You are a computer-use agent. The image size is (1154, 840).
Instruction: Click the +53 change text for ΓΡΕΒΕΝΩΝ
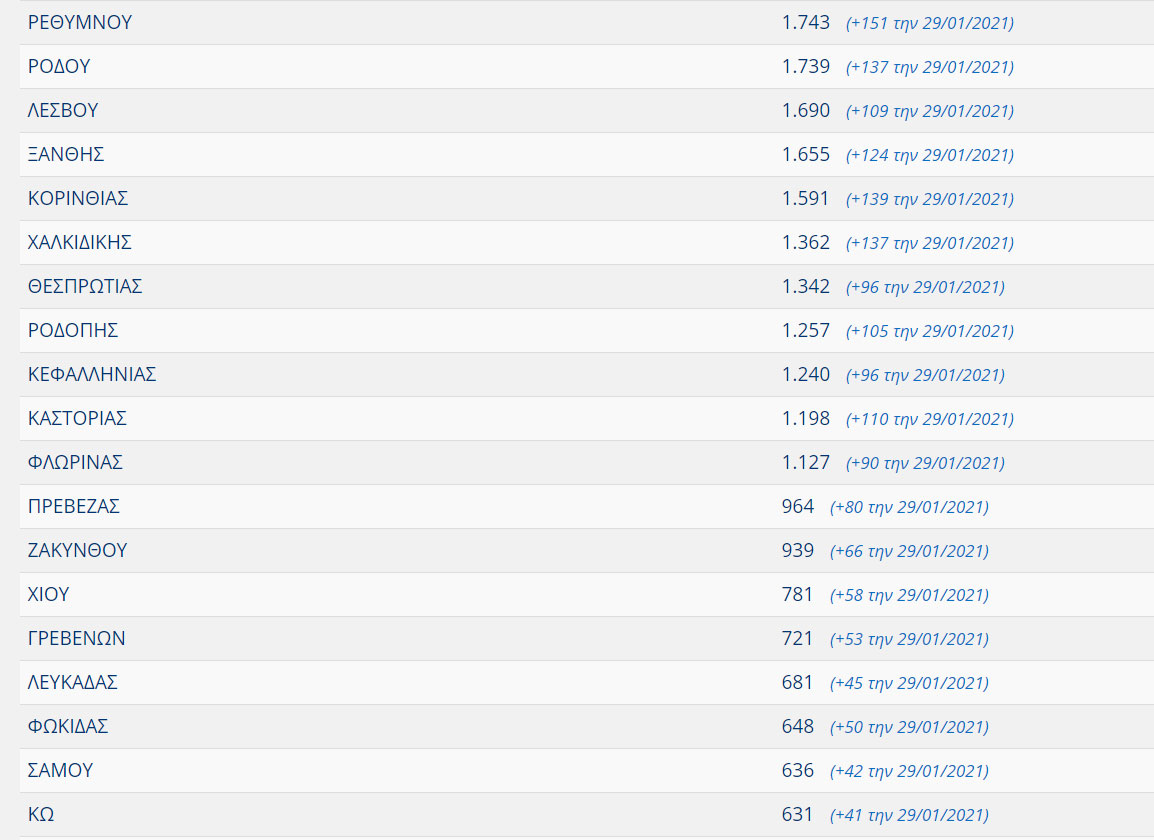tap(909, 640)
